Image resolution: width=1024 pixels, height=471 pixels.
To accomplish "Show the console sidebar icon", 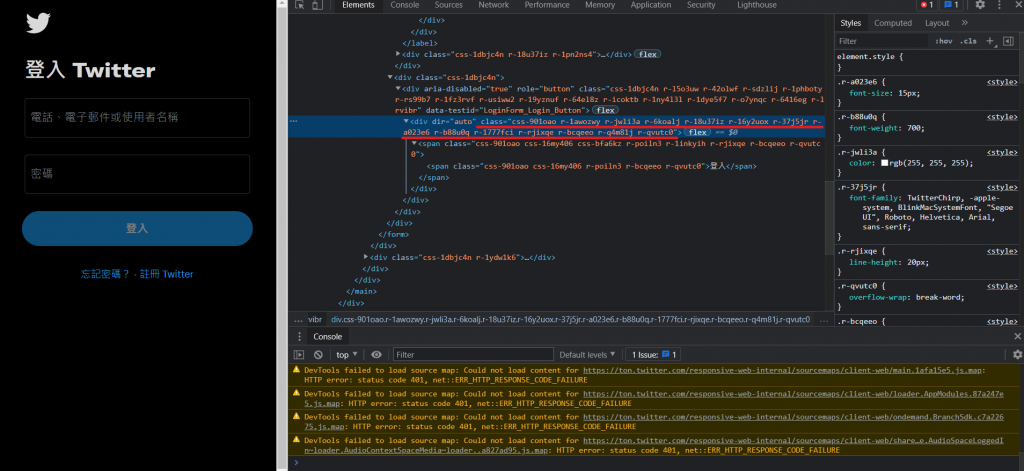I will pos(299,355).
